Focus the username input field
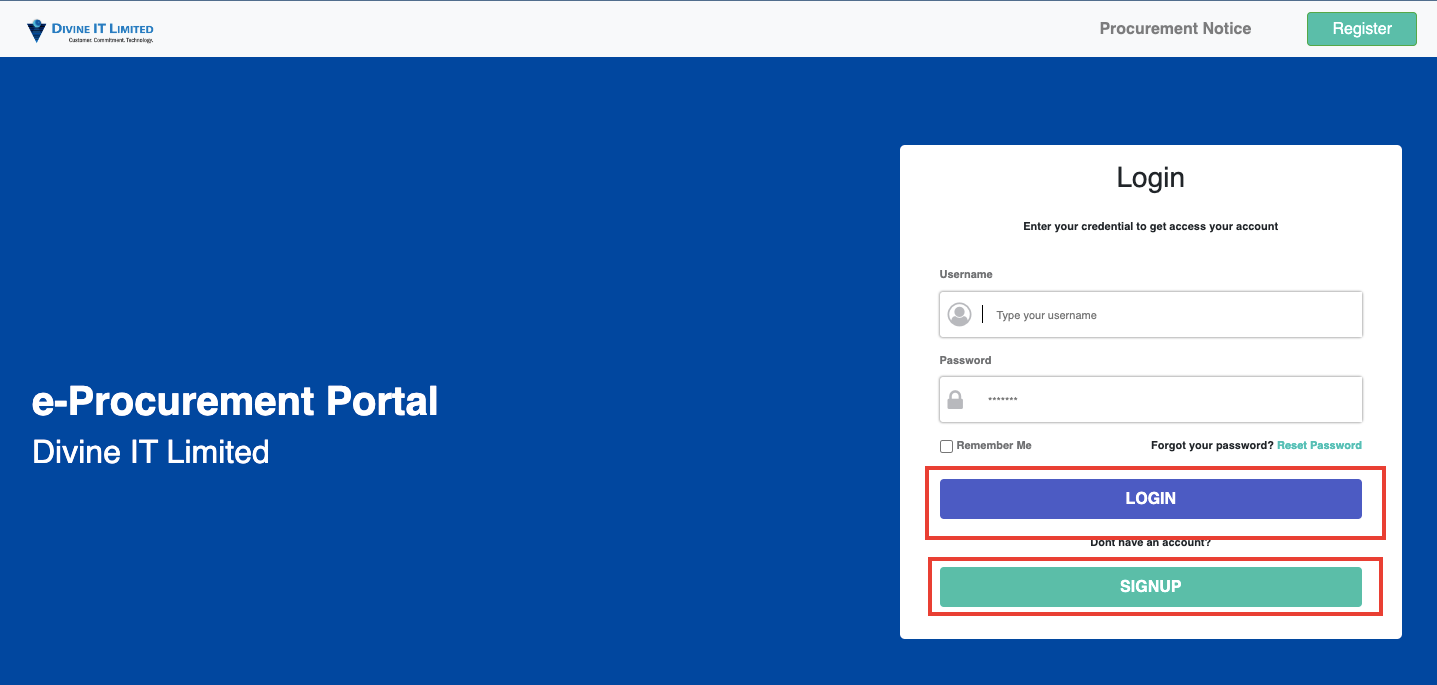 [x=1150, y=315]
